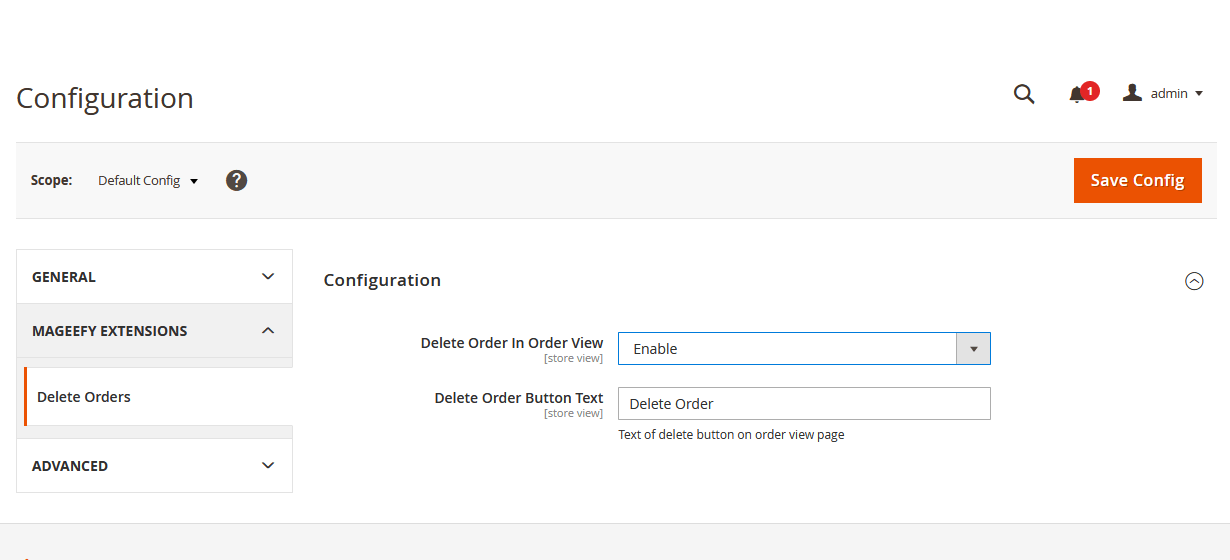The height and width of the screenshot is (560, 1230).
Task: Collapse the MAGEEFY EXTENSIONS section
Action: tap(154, 331)
